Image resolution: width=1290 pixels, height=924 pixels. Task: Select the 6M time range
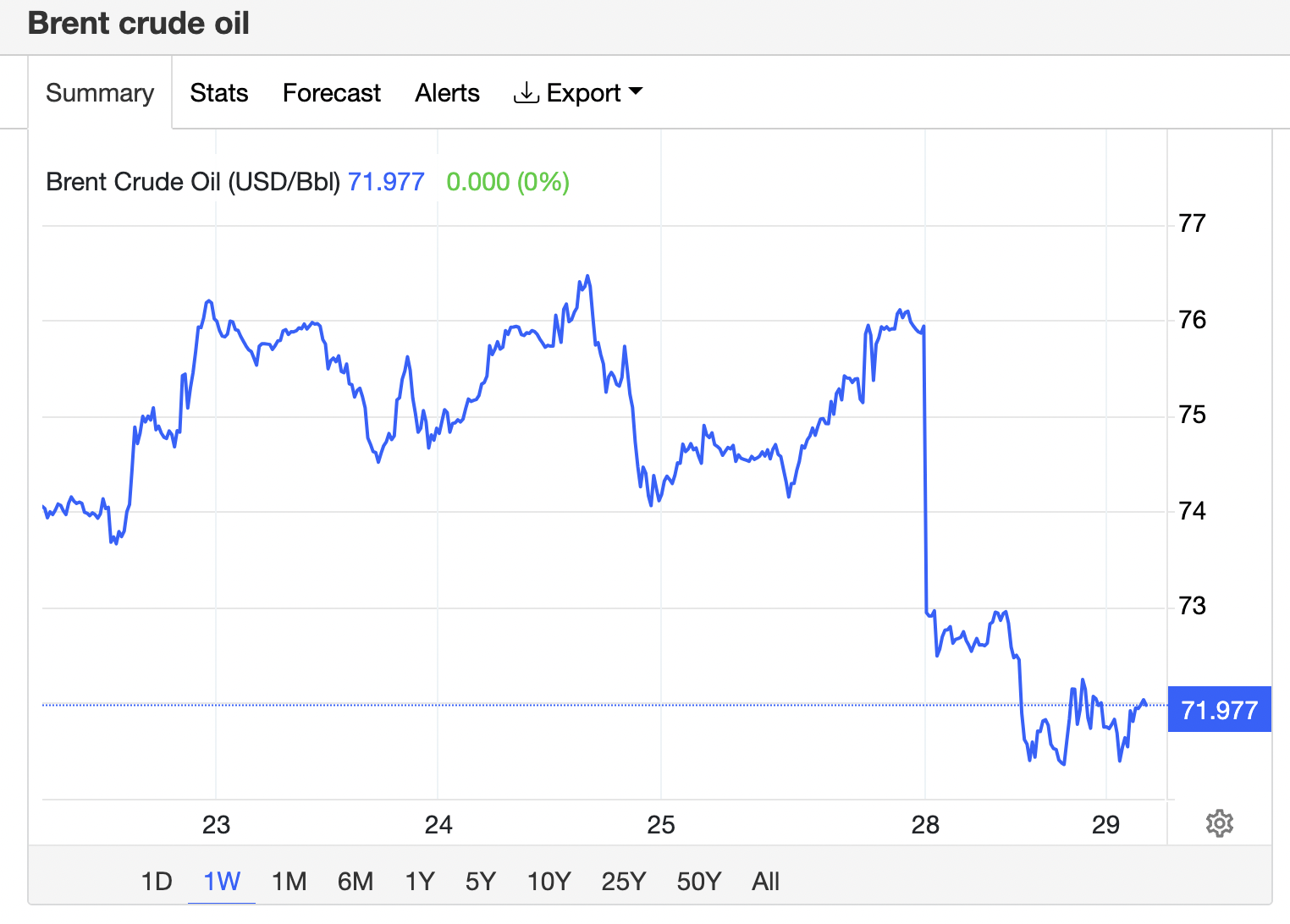coord(356,882)
